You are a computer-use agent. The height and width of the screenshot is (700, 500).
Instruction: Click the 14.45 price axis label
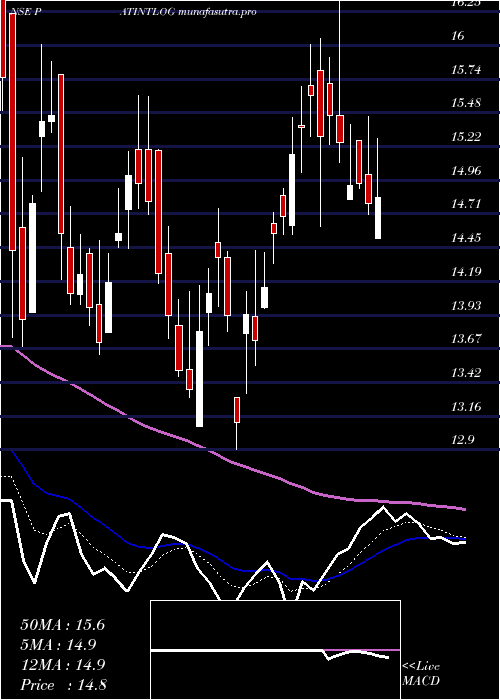(467, 238)
